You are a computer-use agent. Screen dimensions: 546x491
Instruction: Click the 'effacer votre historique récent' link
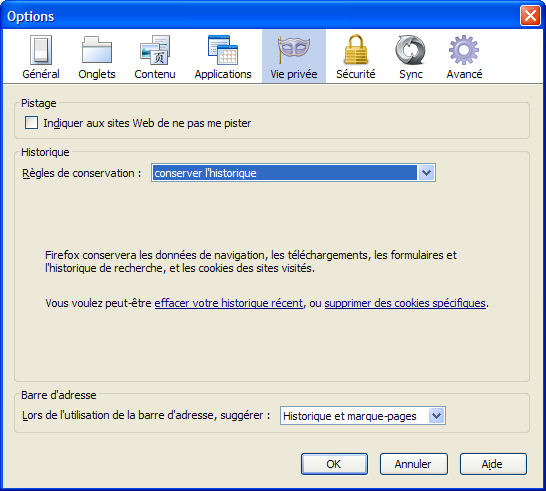tap(228, 303)
